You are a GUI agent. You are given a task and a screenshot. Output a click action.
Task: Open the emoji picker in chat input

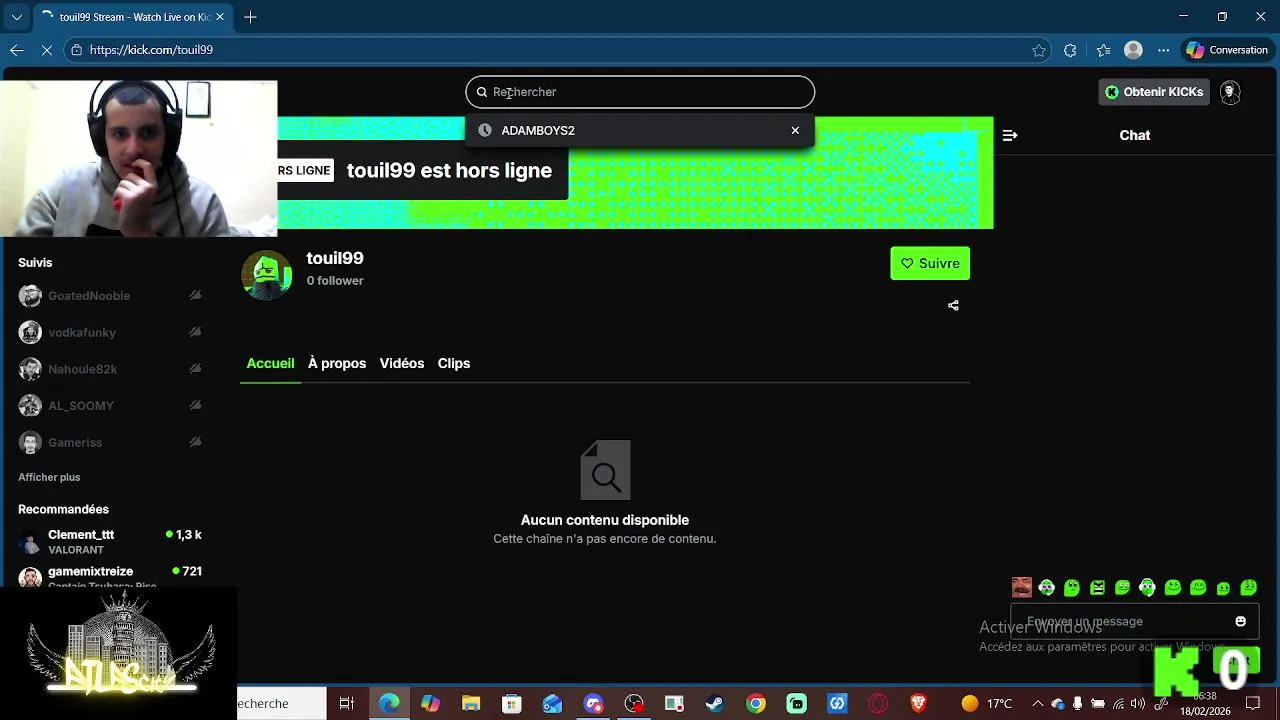pyautogui.click(x=1240, y=621)
